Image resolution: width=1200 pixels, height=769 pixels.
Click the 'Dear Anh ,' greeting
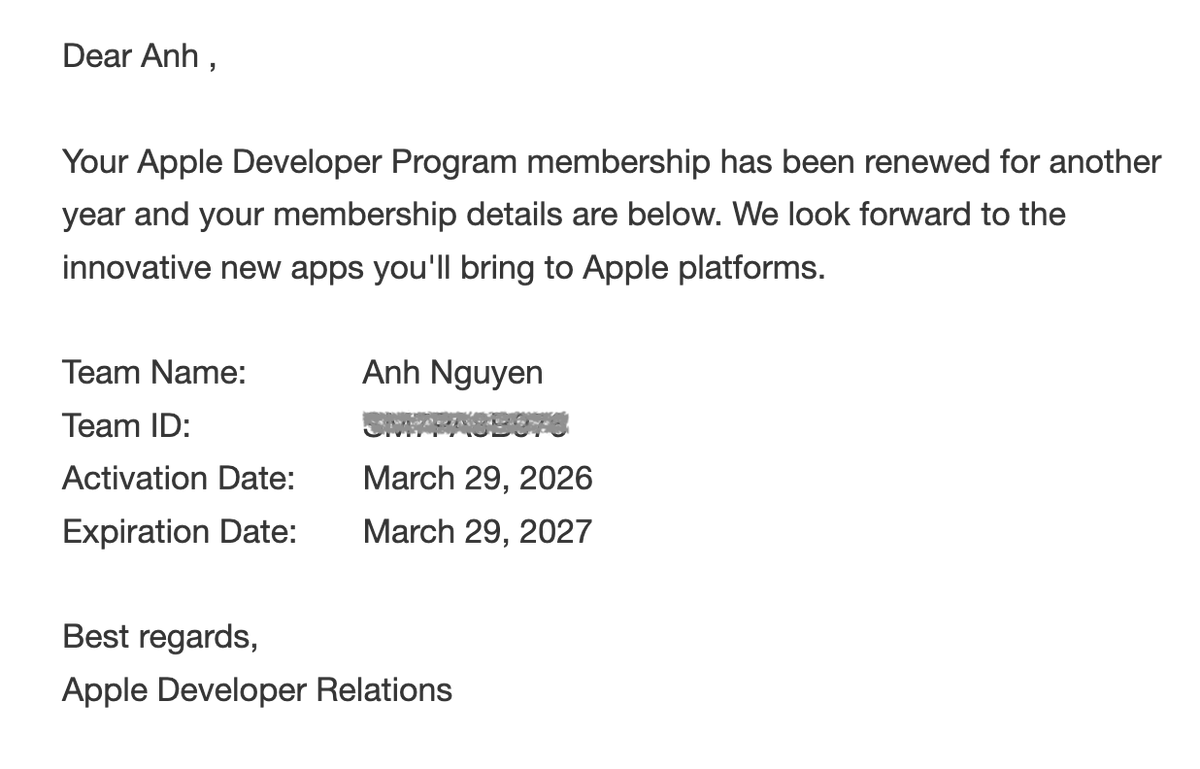(x=139, y=56)
